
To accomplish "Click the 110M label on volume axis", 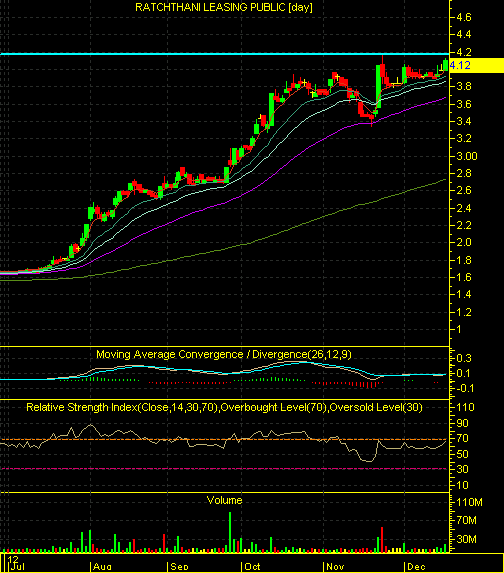I will click(x=469, y=502).
